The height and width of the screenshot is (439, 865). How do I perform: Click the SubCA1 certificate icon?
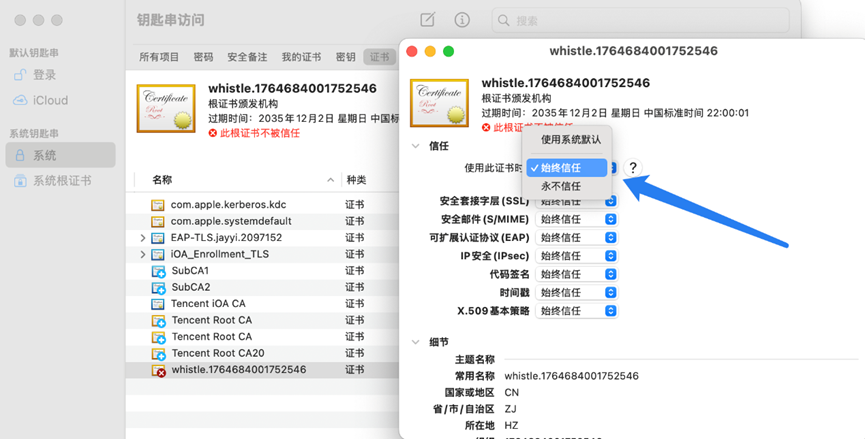coord(158,271)
